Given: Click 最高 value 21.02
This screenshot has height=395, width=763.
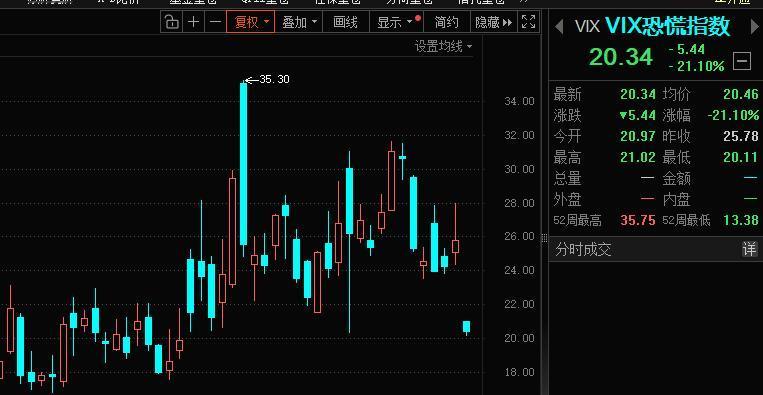Looking at the screenshot, I should click(x=638, y=158).
